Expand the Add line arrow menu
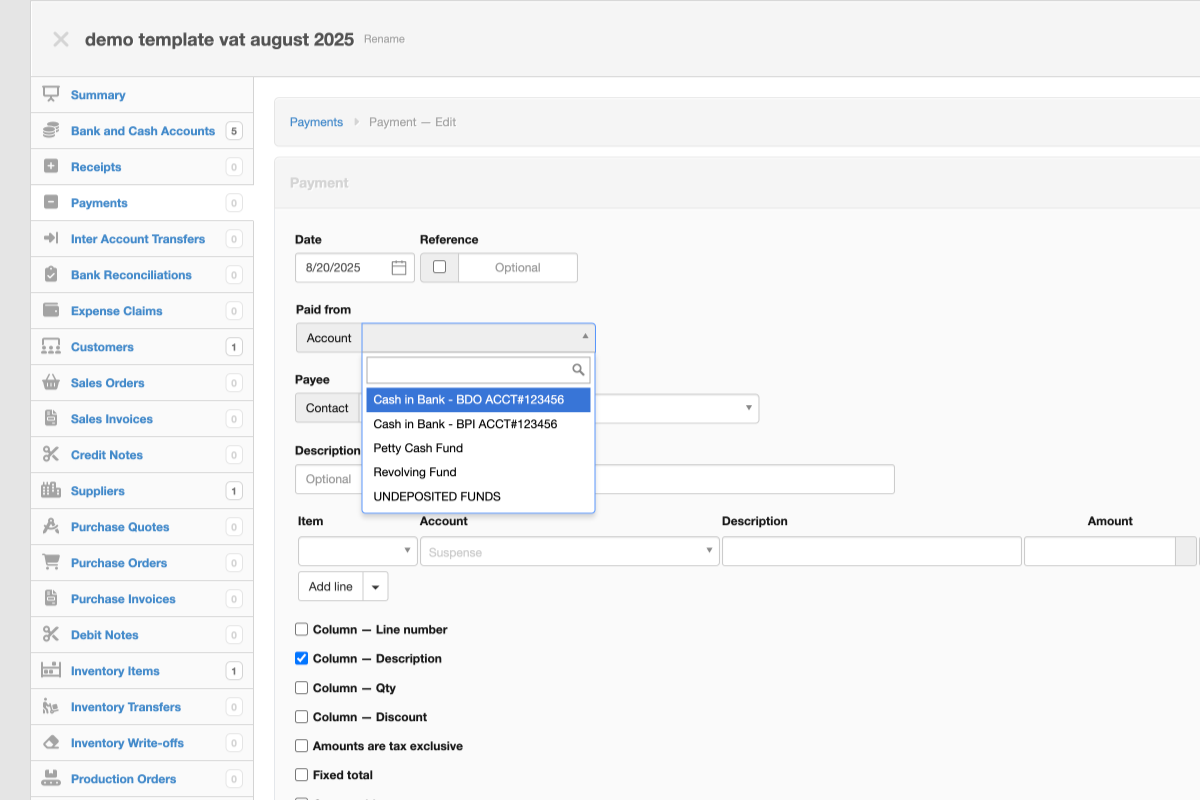The height and width of the screenshot is (800, 1200). click(x=376, y=587)
